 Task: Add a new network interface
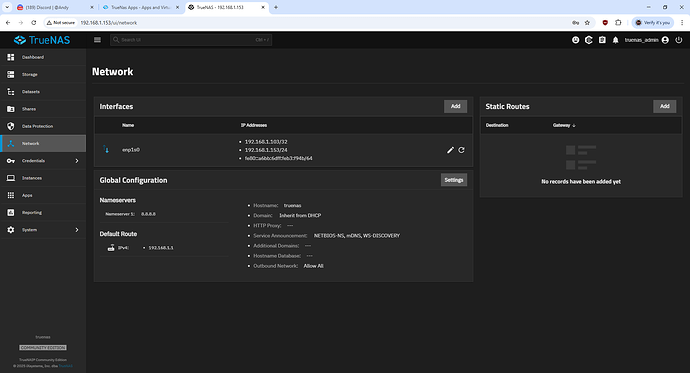pos(455,106)
